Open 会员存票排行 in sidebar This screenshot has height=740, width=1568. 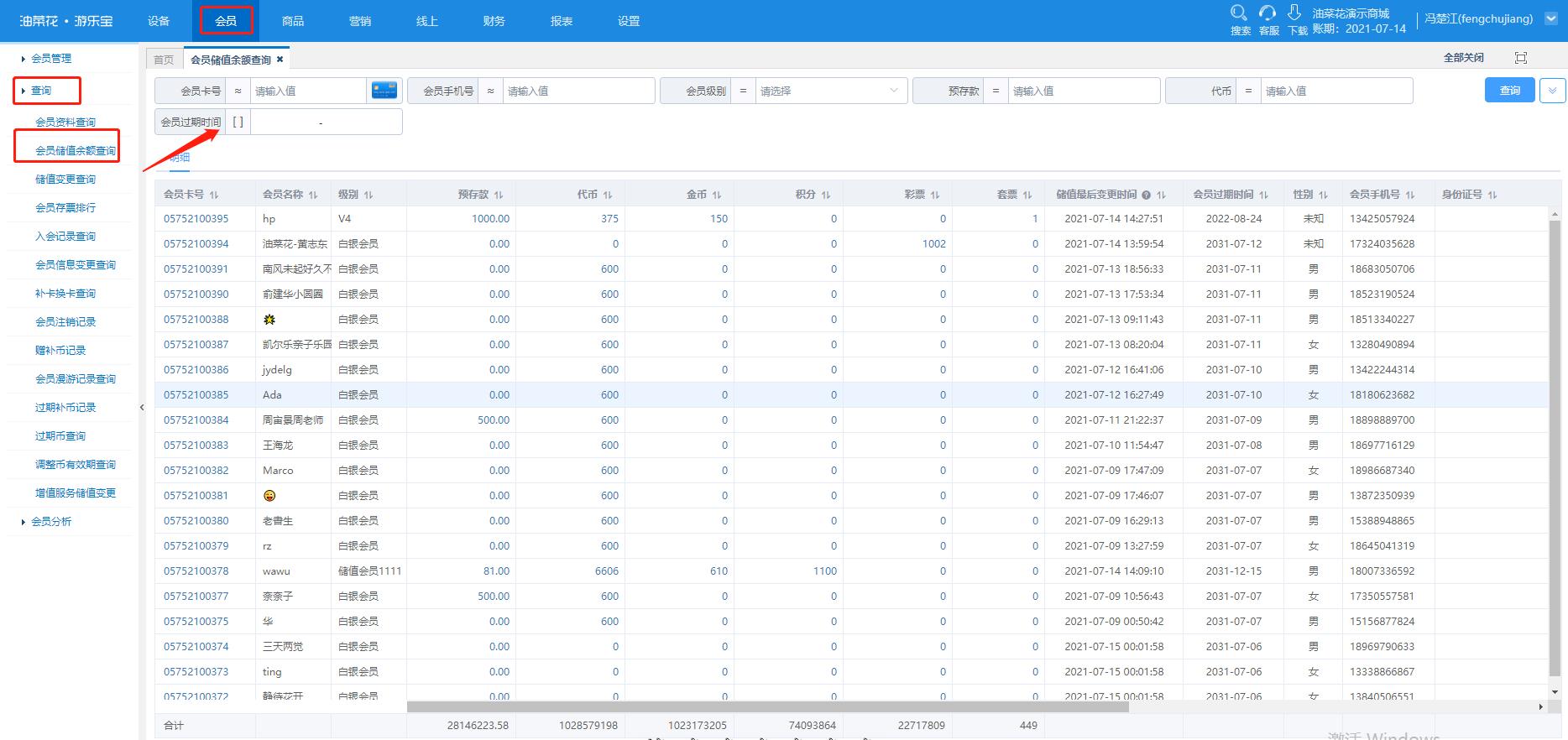point(65,207)
